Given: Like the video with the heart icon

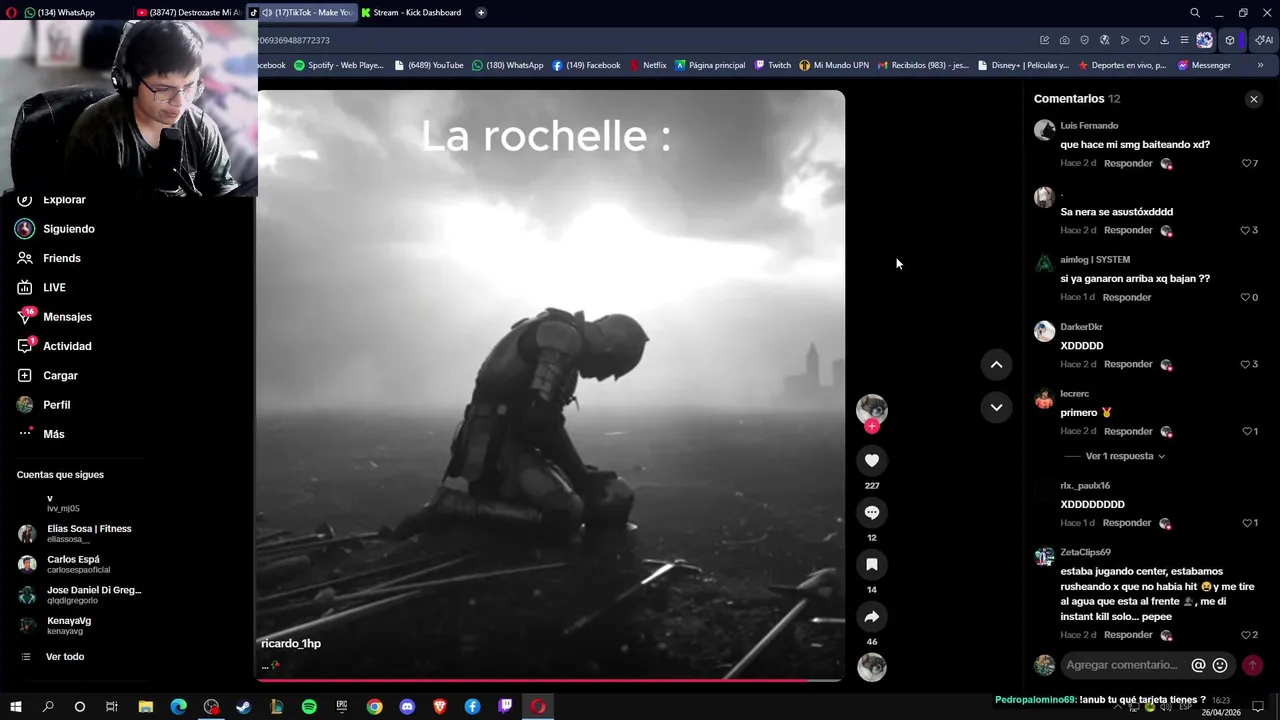Looking at the screenshot, I should coord(872,460).
